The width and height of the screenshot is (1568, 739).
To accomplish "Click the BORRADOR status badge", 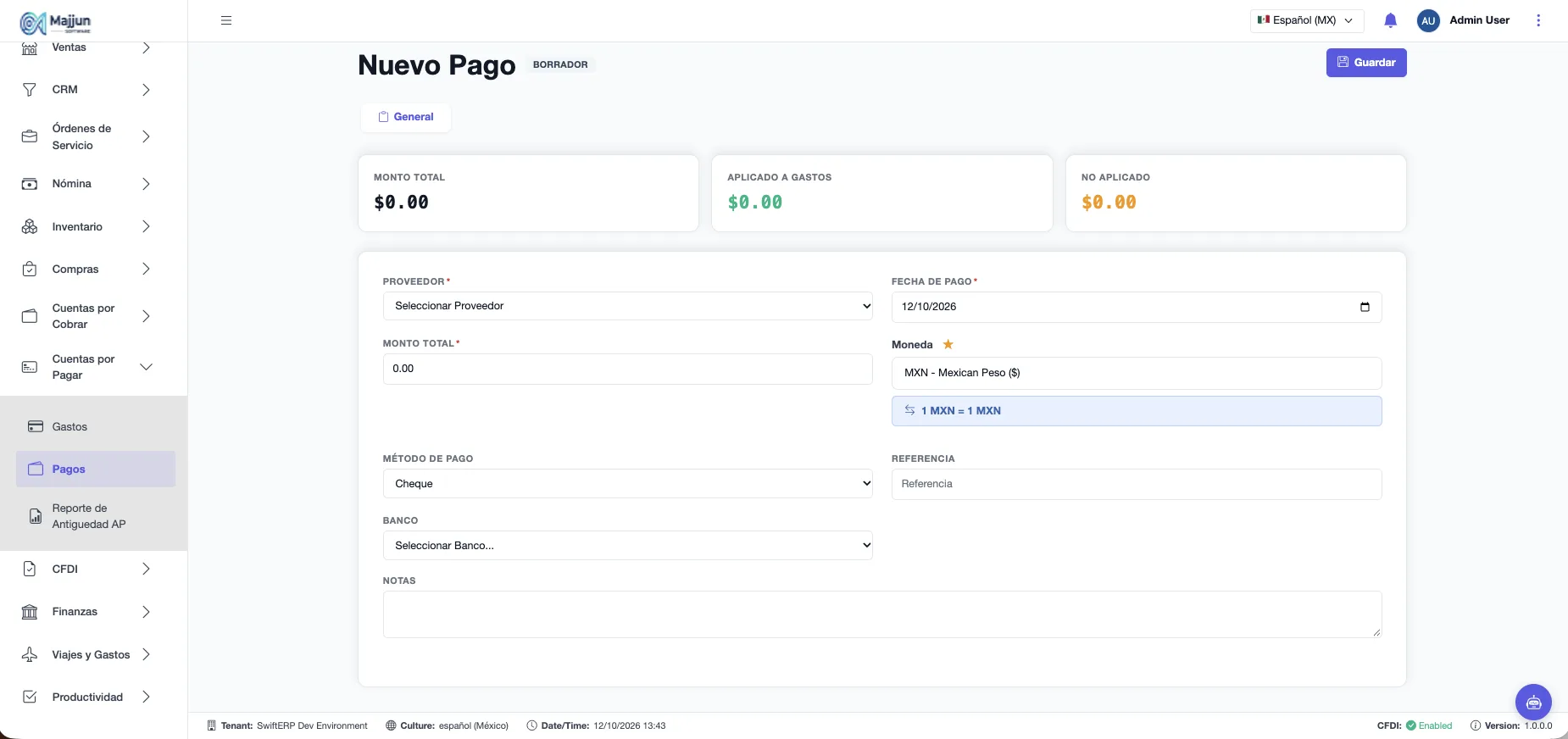I will [x=560, y=64].
